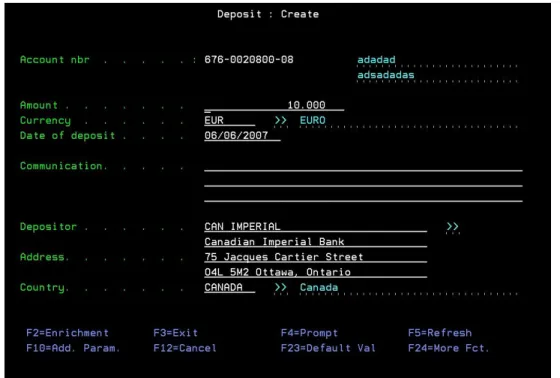Viewport: 560px width, 378px height.
Task: Click the Address label
Action: click(42, 257)
